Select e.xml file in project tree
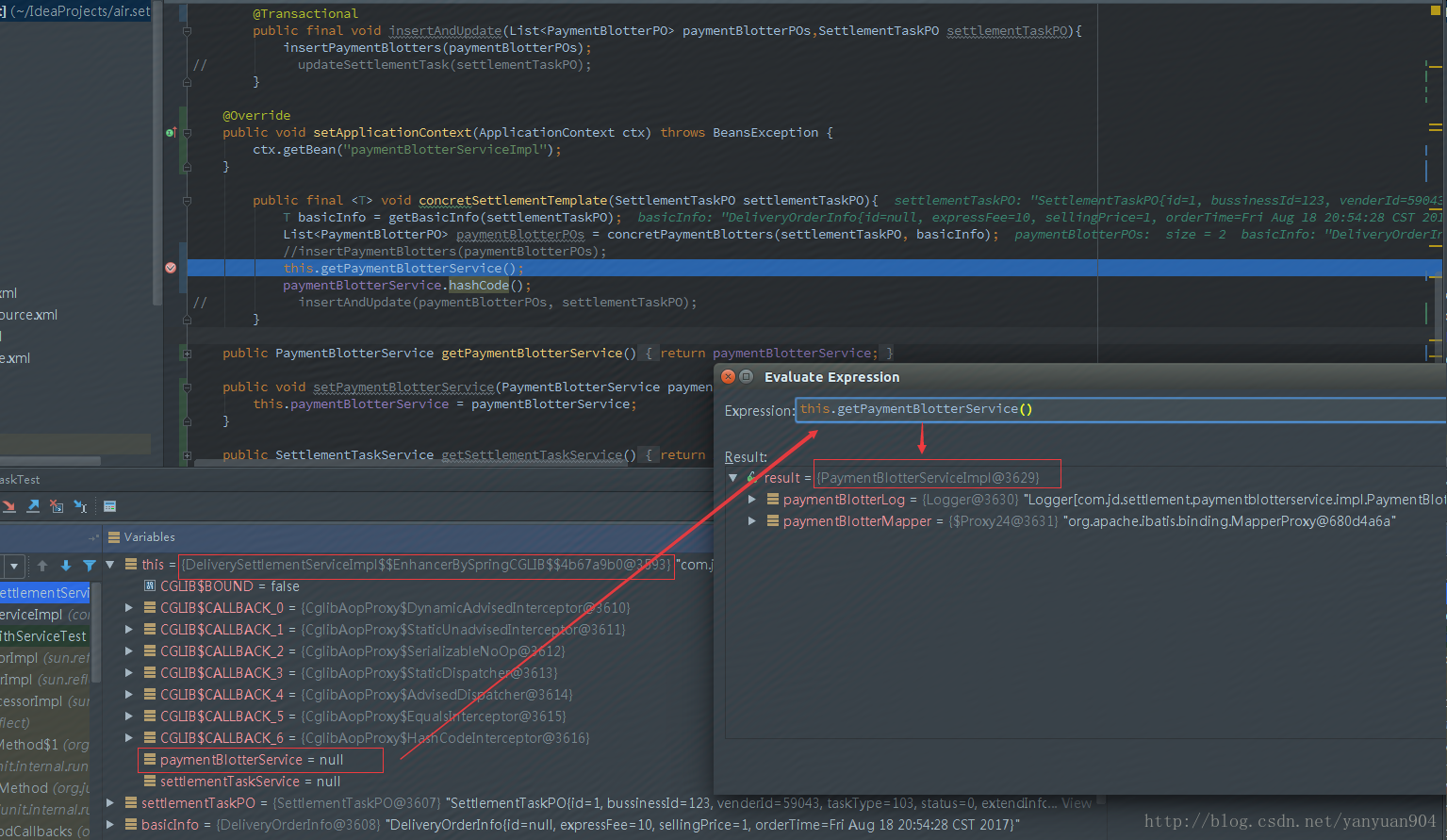1447x840 pixels. (15, 358)
